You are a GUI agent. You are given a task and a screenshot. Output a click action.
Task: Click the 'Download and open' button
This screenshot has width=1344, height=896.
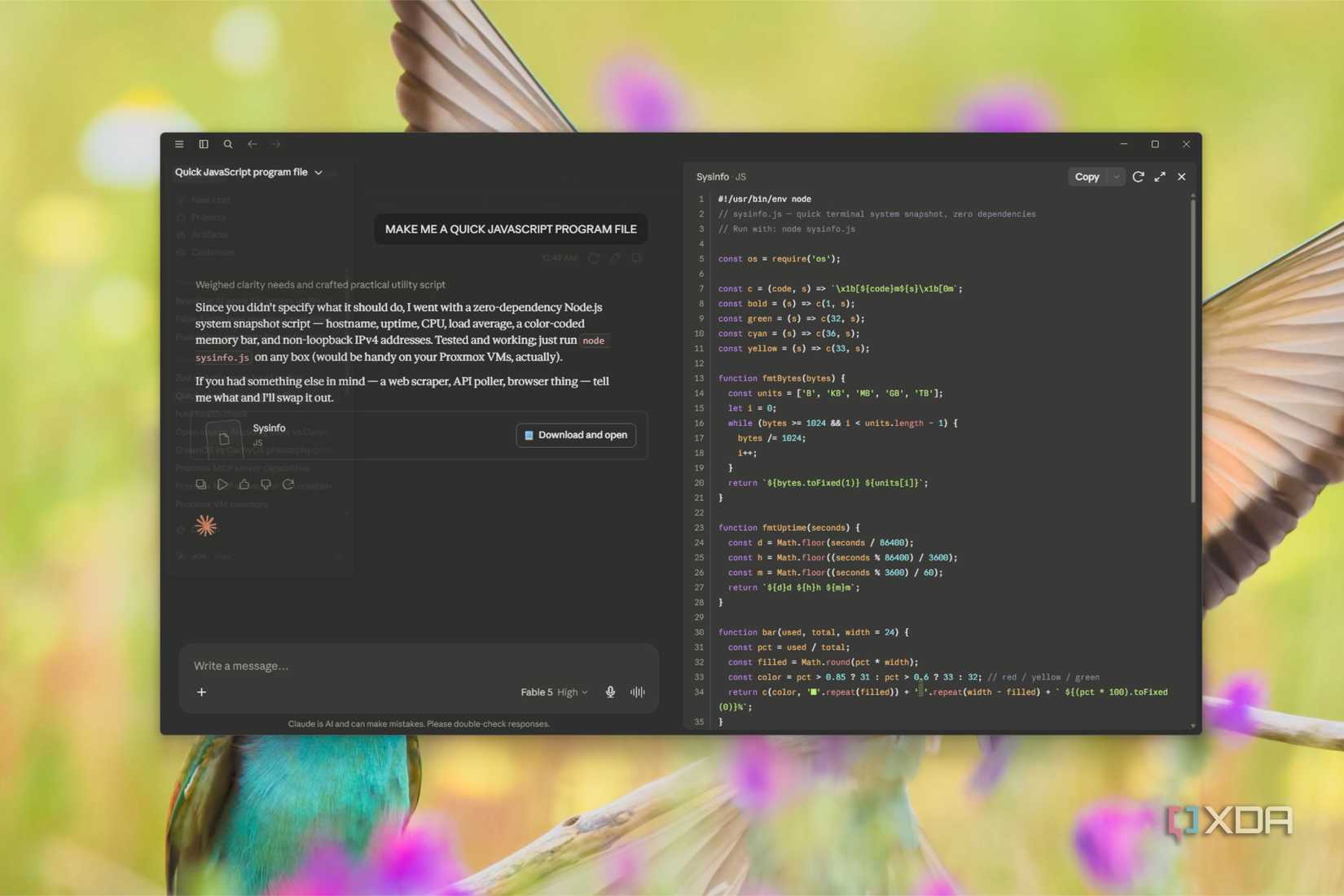[x=576, y=435]
